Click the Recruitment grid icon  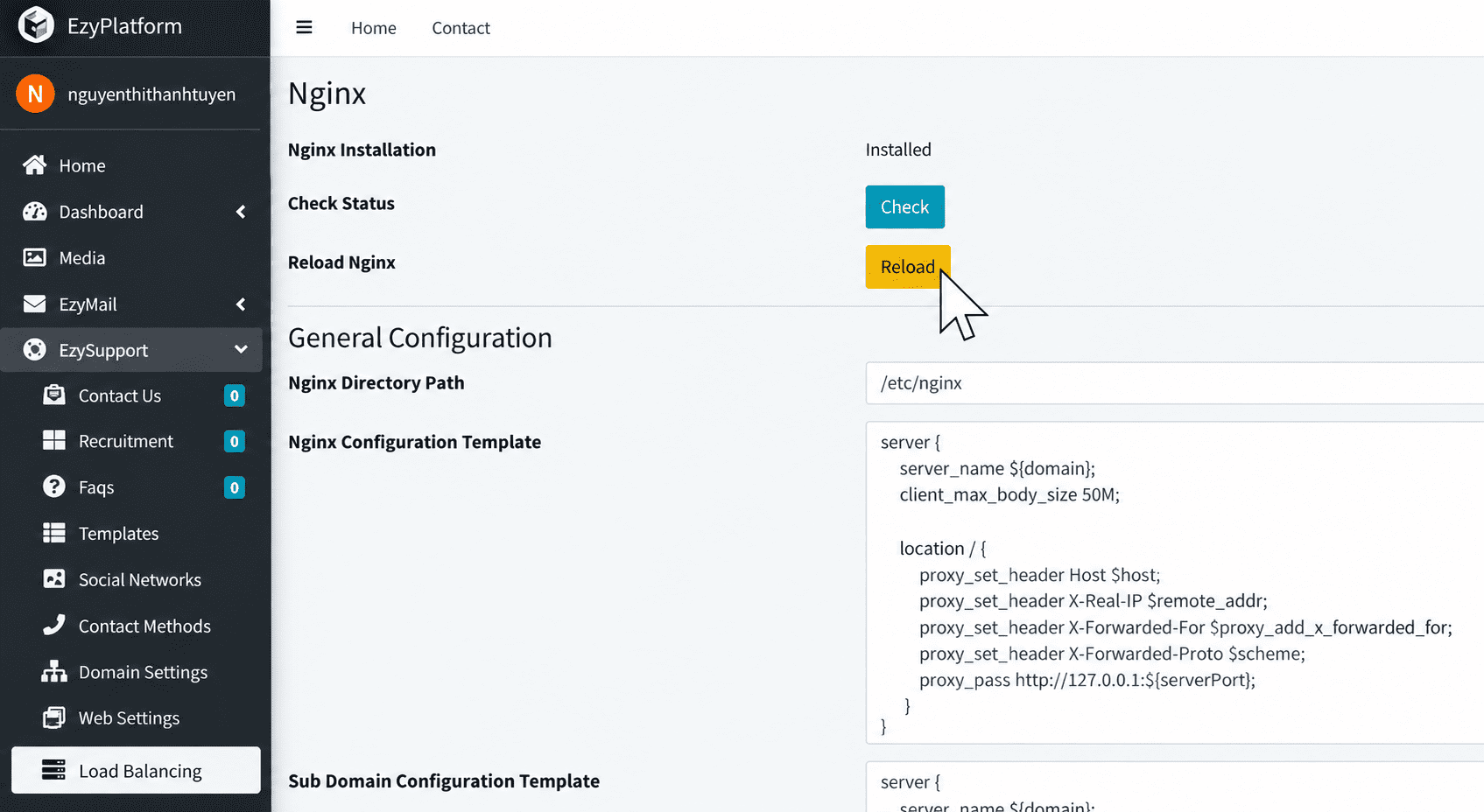[54, 440]
